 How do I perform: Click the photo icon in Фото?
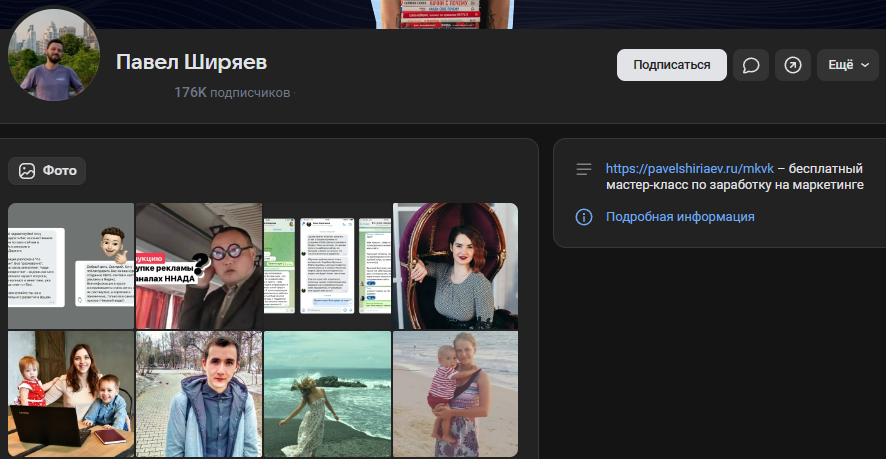point(27,171)
